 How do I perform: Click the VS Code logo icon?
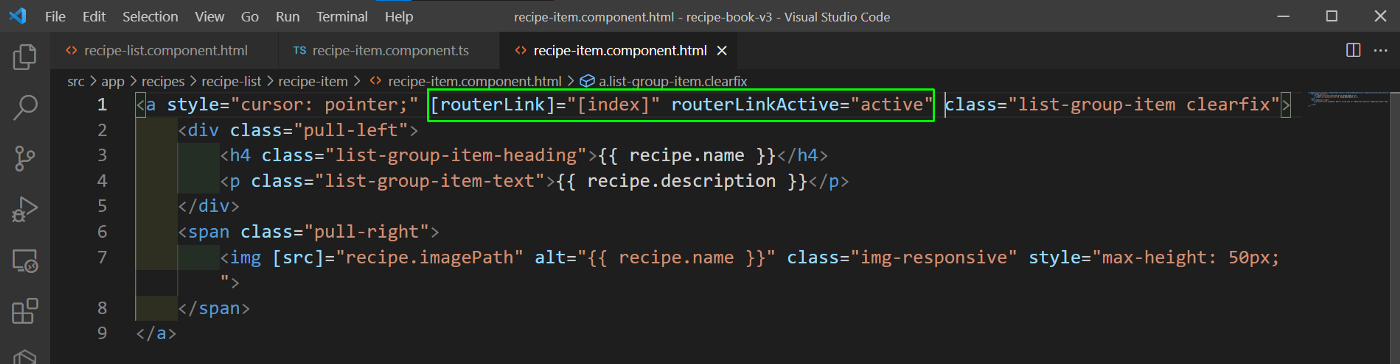tap(17, 17)
